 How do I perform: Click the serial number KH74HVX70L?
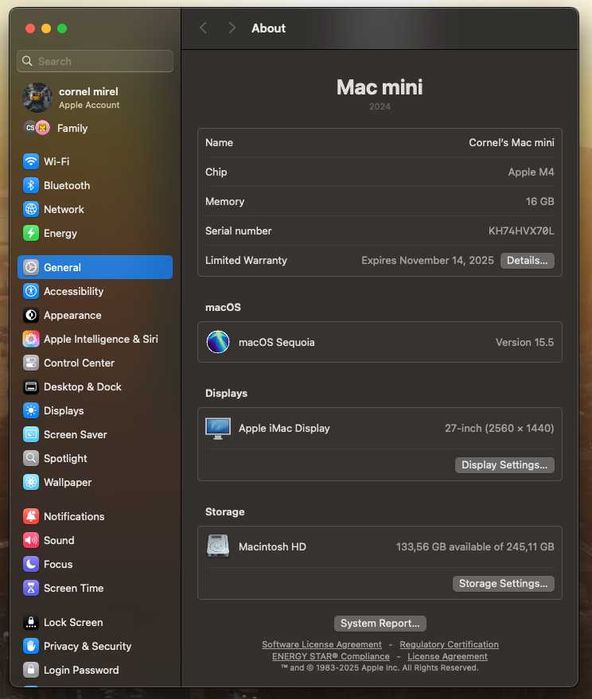click(x=521, y=231)
